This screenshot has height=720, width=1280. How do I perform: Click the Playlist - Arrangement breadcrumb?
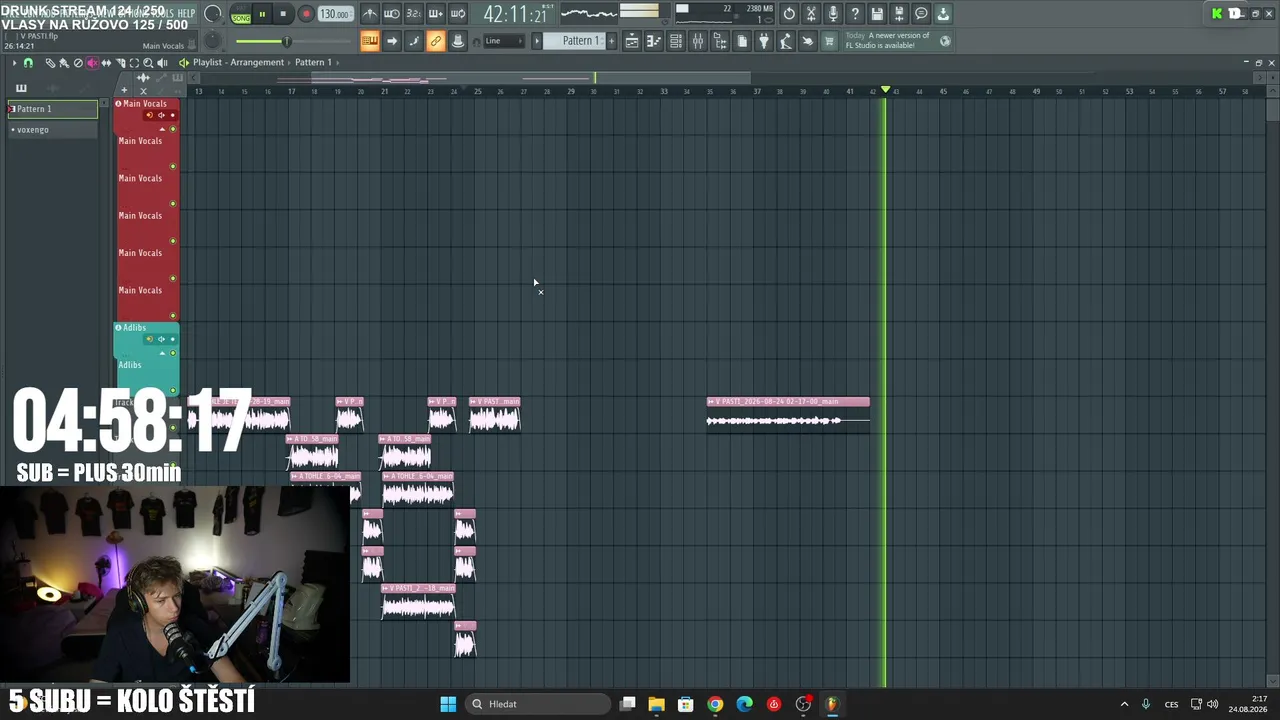[x=239, y=62]
